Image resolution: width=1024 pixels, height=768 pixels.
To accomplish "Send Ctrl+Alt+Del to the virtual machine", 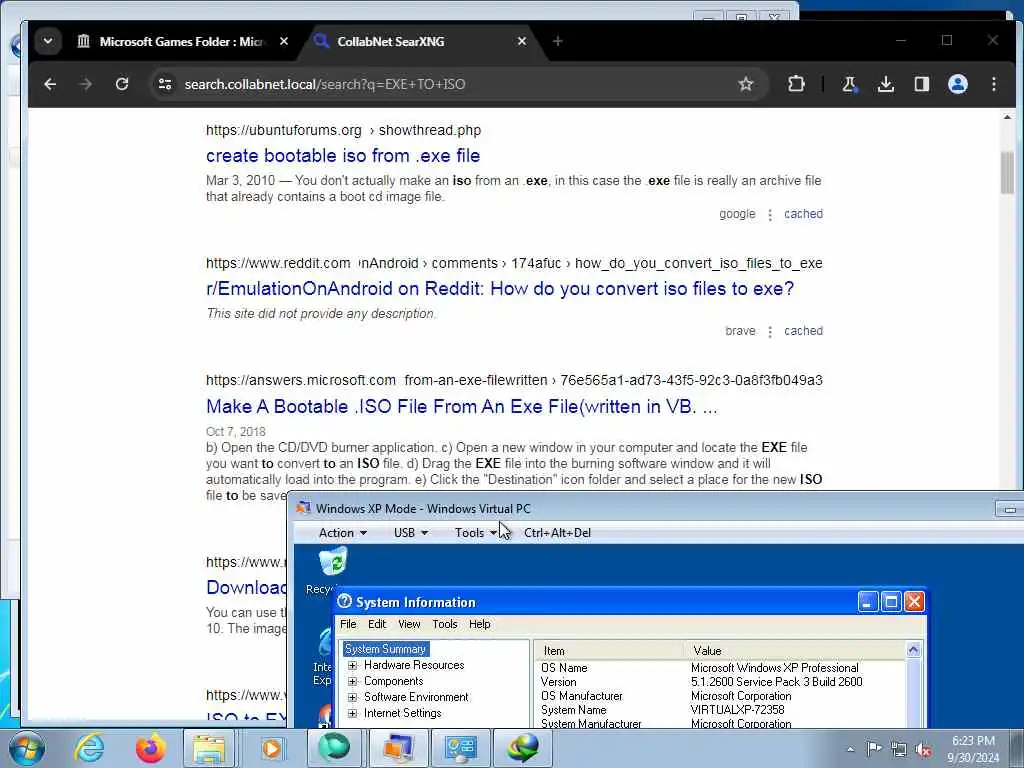I will [557, 532].
